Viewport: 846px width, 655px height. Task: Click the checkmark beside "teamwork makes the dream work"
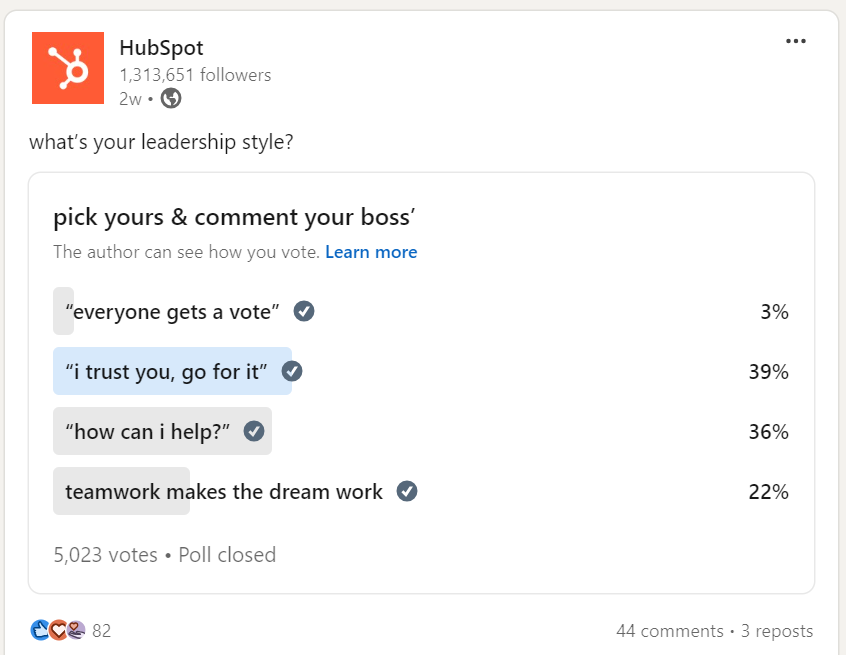coord(405,490)
